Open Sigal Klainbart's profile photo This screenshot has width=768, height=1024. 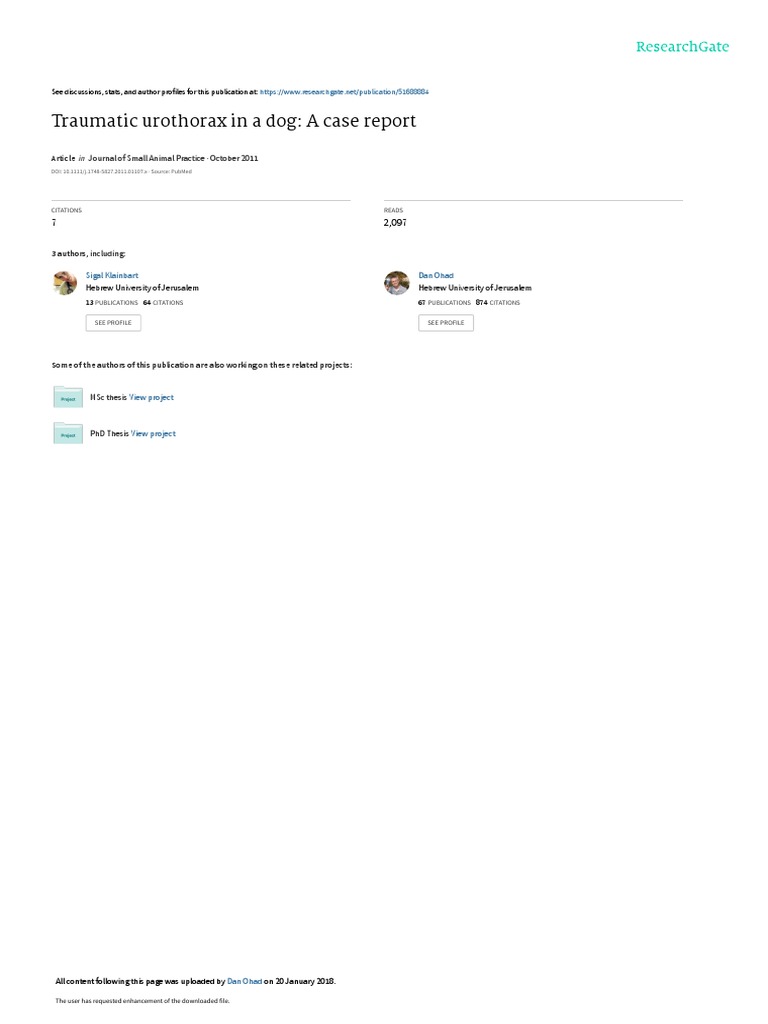tap(65, 283)
